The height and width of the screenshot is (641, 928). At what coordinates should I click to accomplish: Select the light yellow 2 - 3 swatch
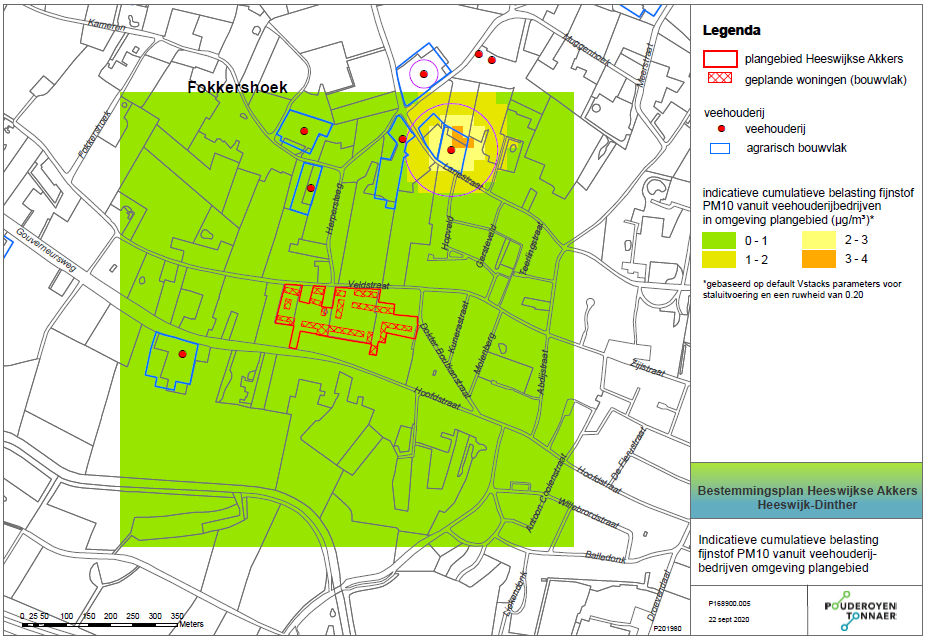[819, 240]
